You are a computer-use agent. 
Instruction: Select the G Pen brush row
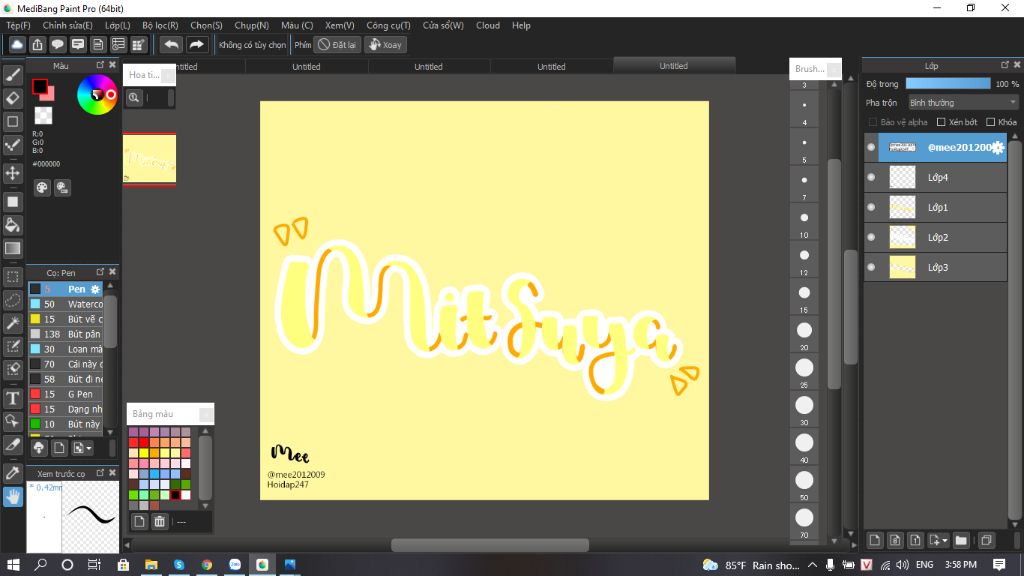tap(65, 394)
